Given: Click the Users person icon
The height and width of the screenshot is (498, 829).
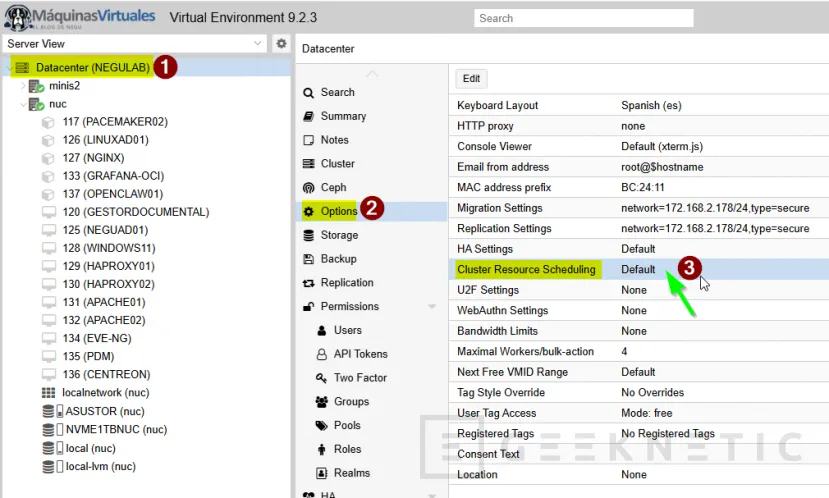Looking at the screenshot, I should click(x=321, y=330).
